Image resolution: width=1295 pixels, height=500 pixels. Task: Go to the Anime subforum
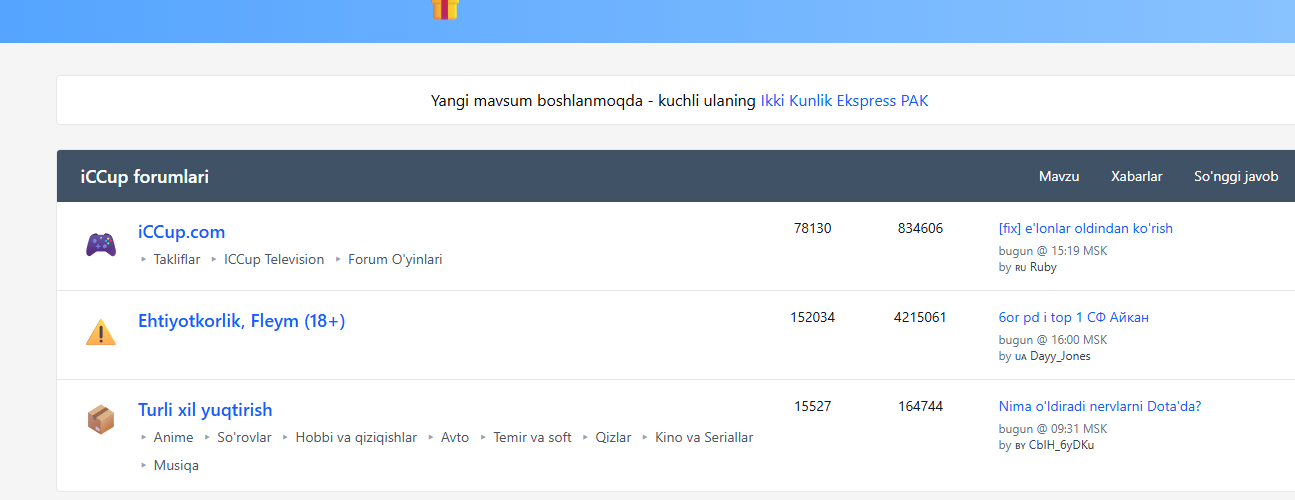pos(174,437)
